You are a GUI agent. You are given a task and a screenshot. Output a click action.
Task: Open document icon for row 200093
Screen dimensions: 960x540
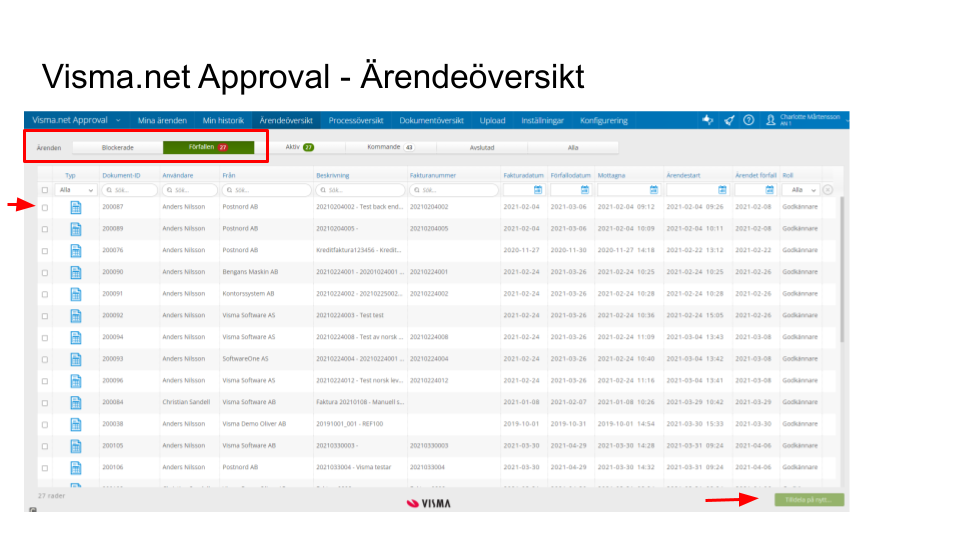75,359
